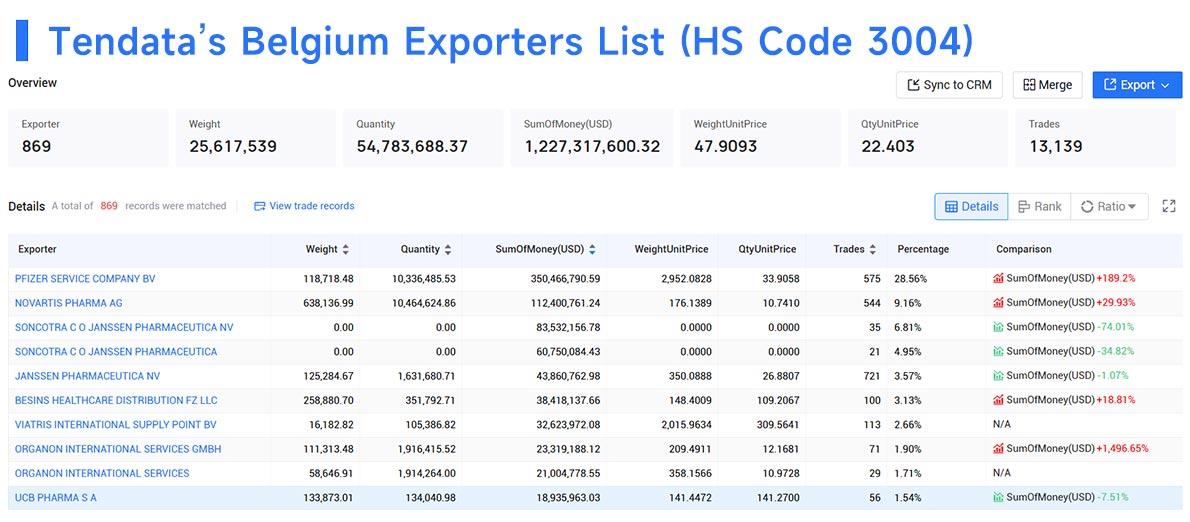This screenshot has height=522, width=1190.
Task: Click Novartis row comparison chart icon
Action: coord(998,303)
